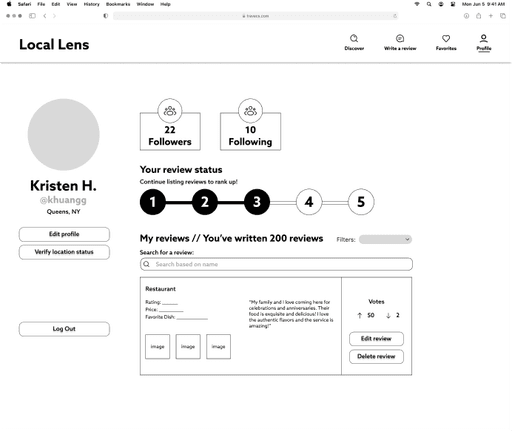Screen dimensions: 512x431
Task: Open the 22 Followers card
Action: (170, 131)
